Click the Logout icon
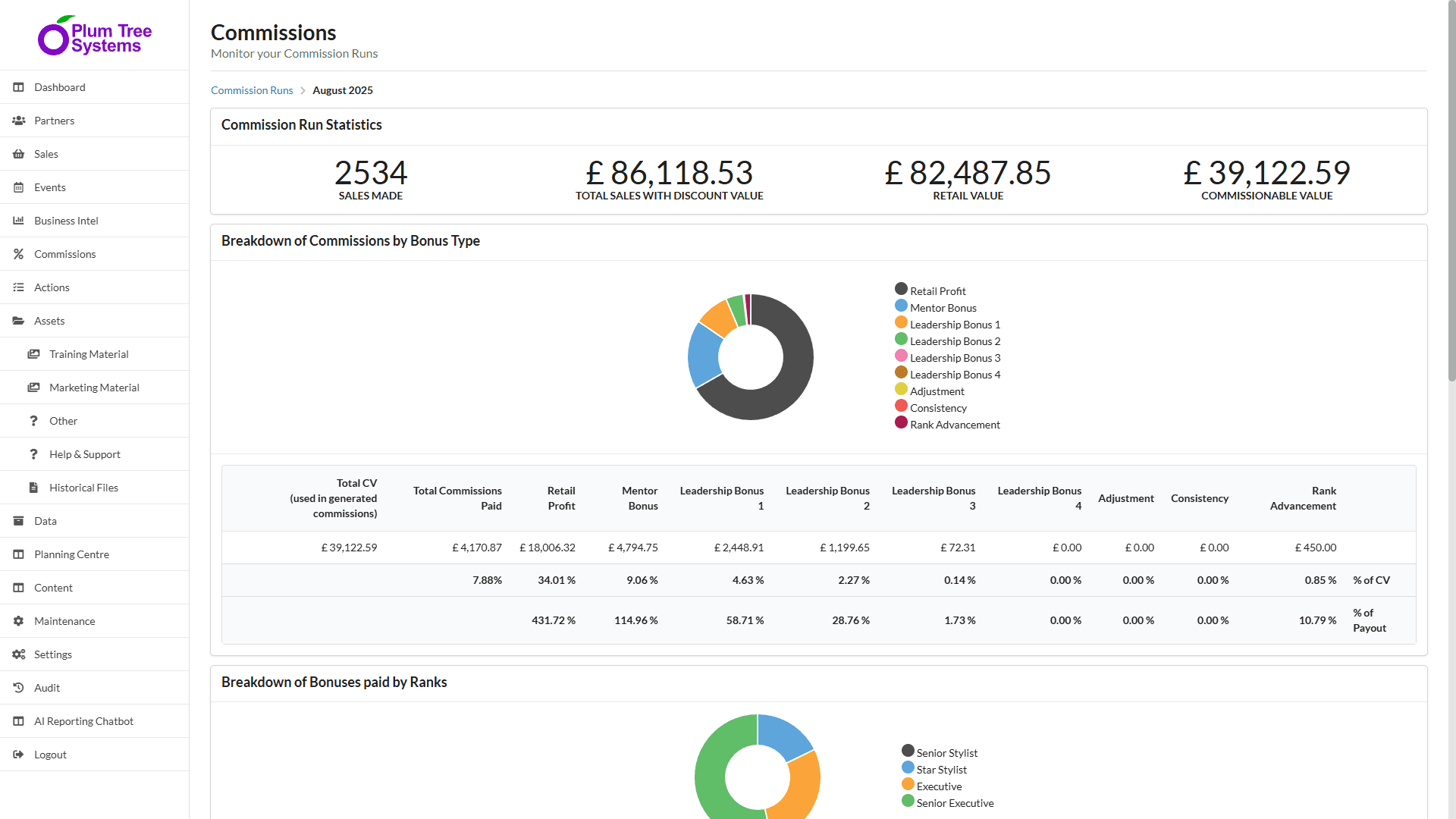Screen dimensions: 1456x819 tap(17, 755)
